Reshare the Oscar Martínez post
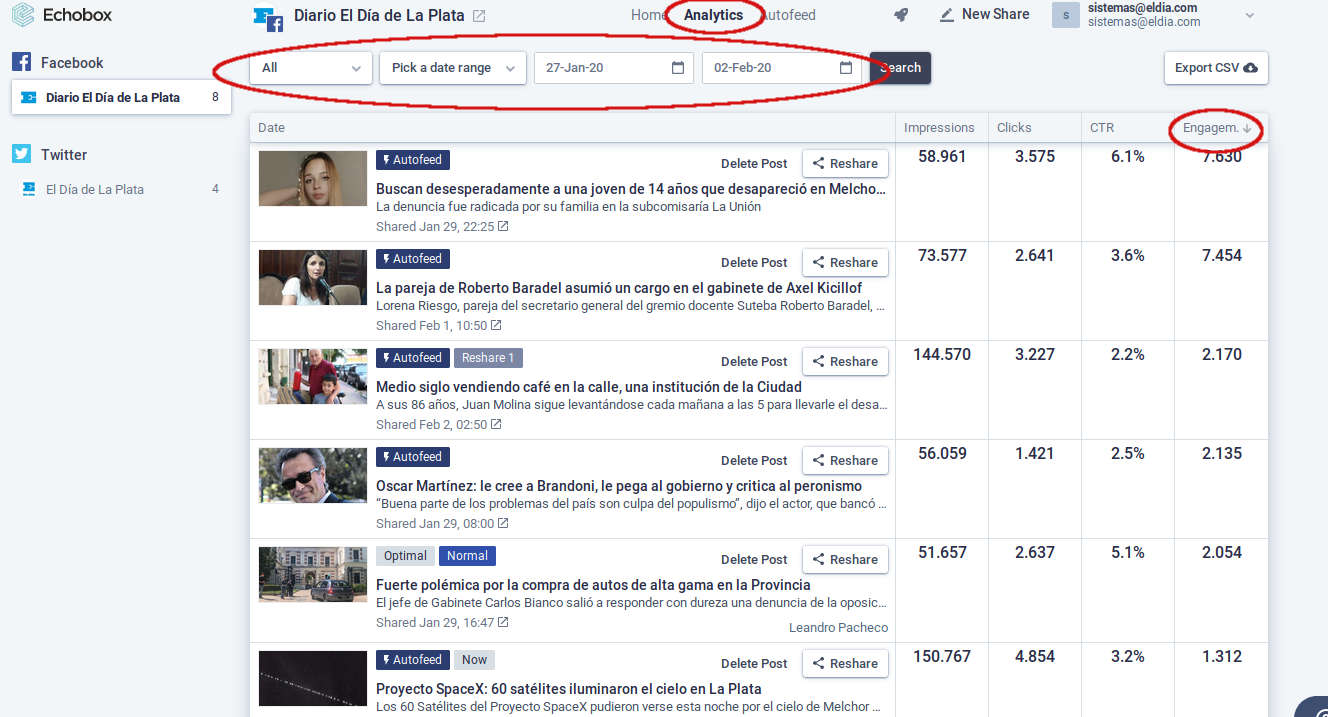 point(845,460)
